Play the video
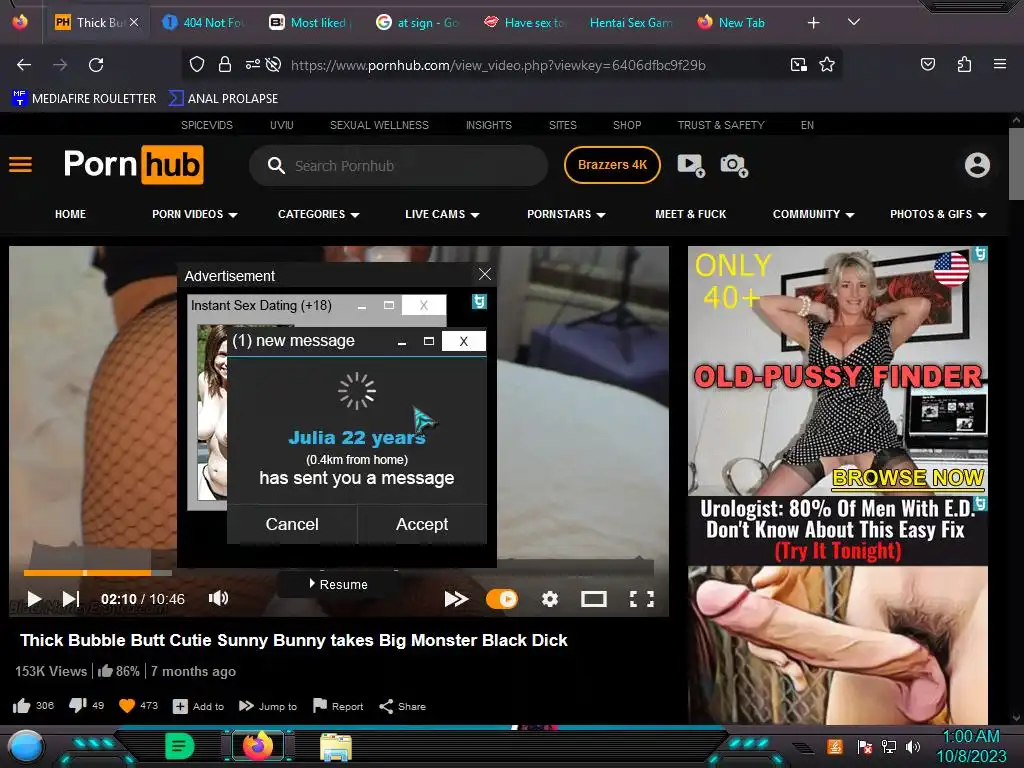 pos(34,599)
